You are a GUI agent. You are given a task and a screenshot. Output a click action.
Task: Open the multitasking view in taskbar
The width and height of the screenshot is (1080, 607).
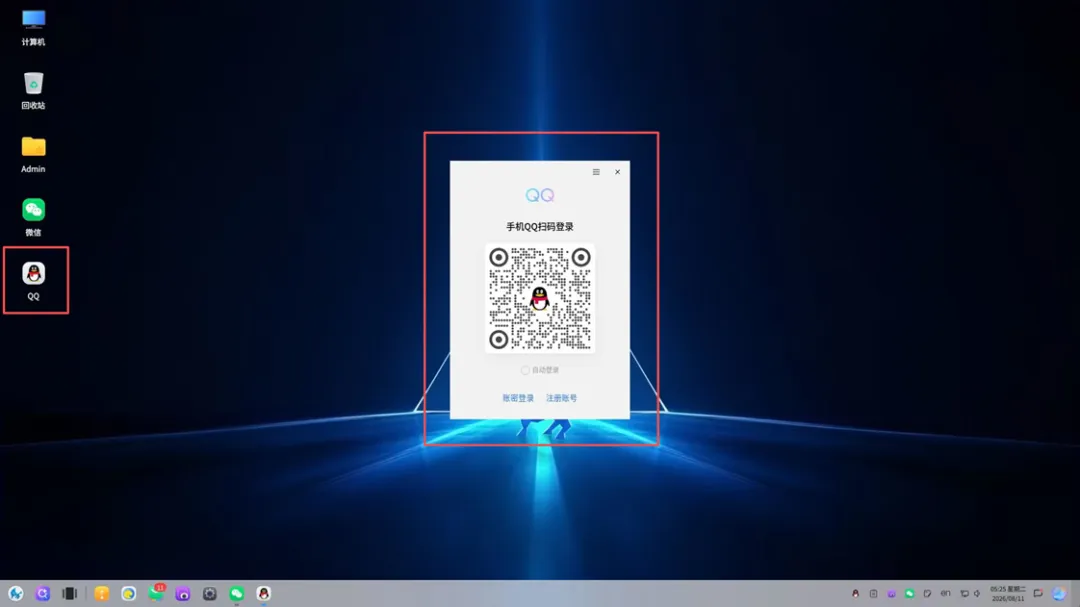(x=69, y=593)
